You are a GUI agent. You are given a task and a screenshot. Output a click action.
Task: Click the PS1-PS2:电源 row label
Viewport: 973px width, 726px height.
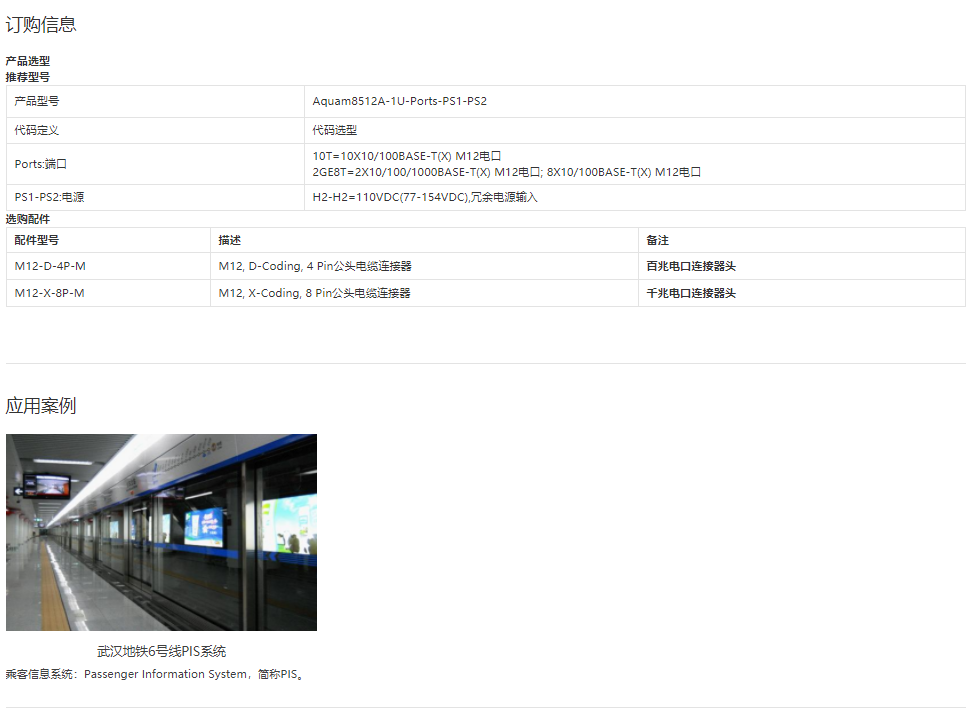[49, 197]
